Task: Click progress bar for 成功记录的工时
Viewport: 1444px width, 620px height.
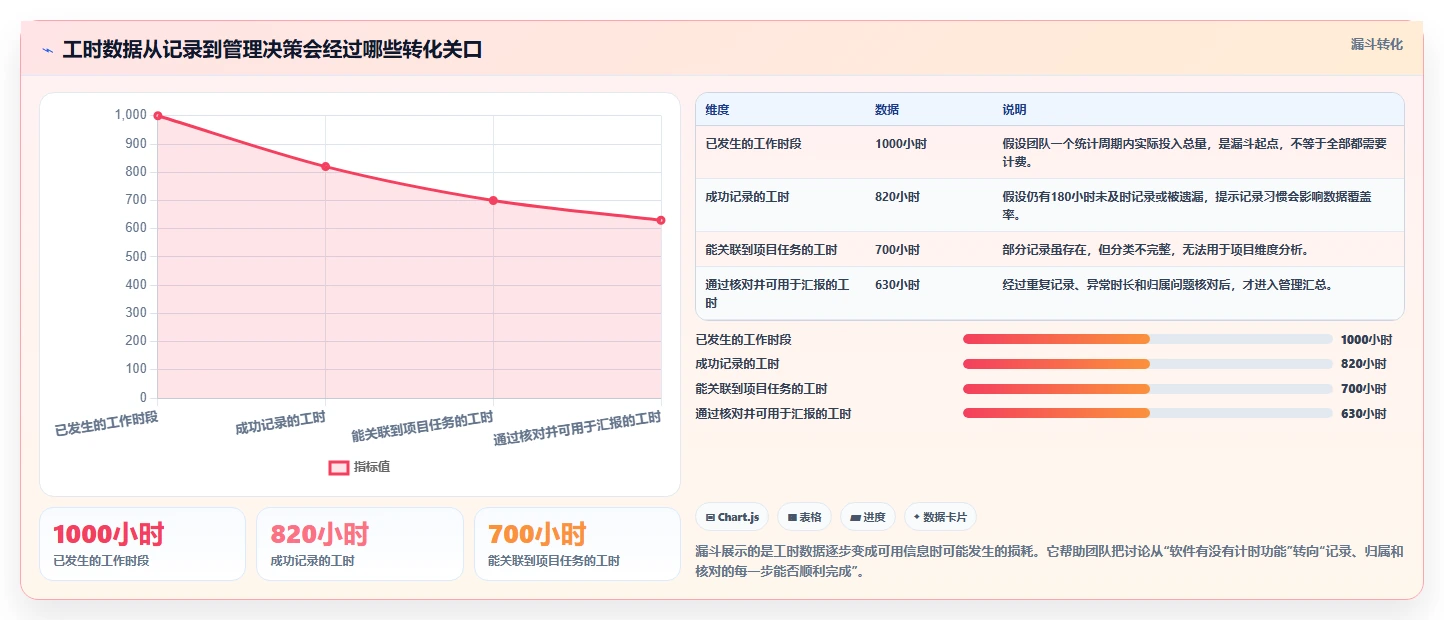Action: (x=1147, y=364)
